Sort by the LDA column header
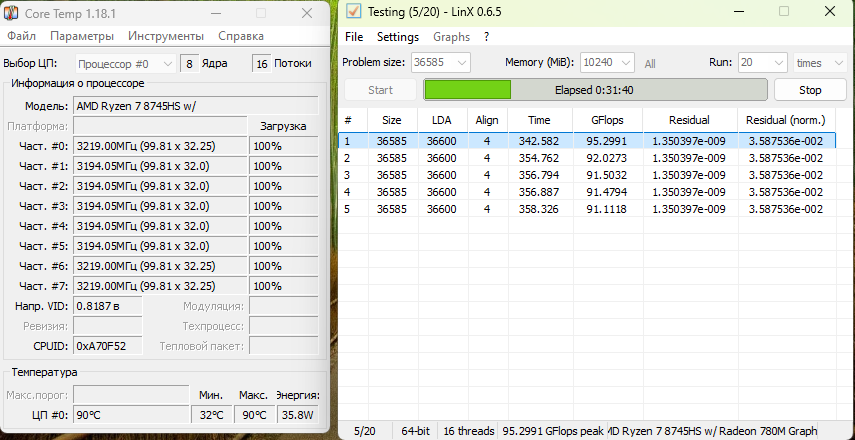Screen dimensions: 855x440 [x=442, y=120]
